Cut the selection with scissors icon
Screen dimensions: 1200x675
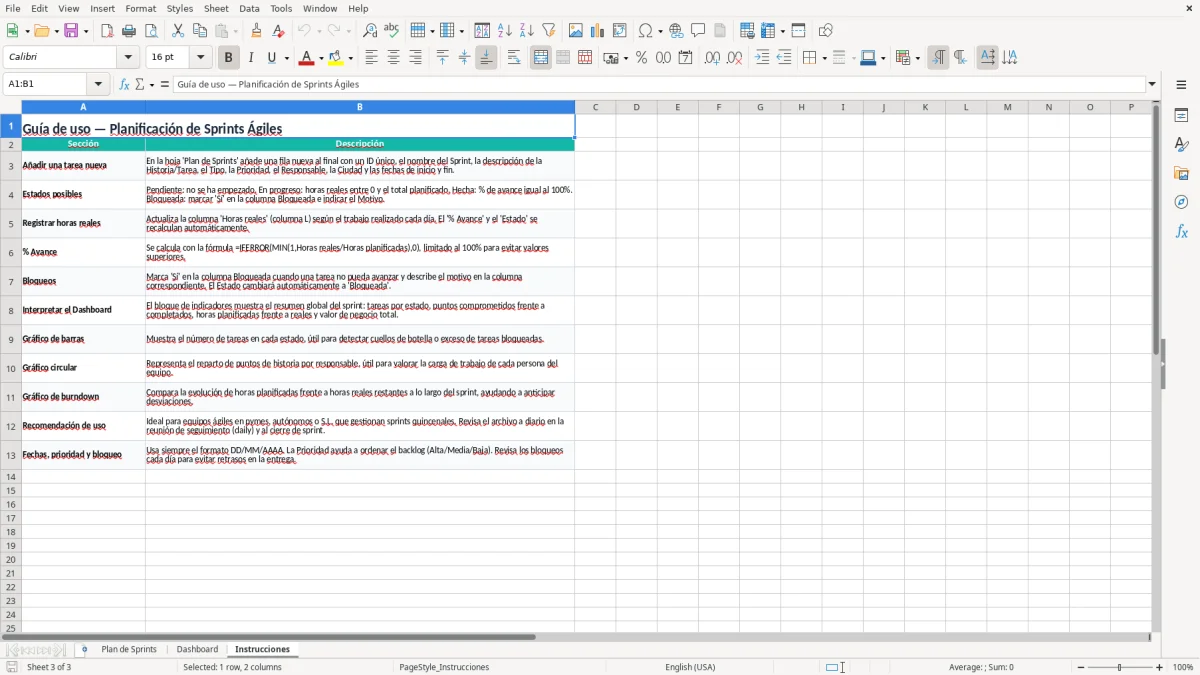click(178, 31)
